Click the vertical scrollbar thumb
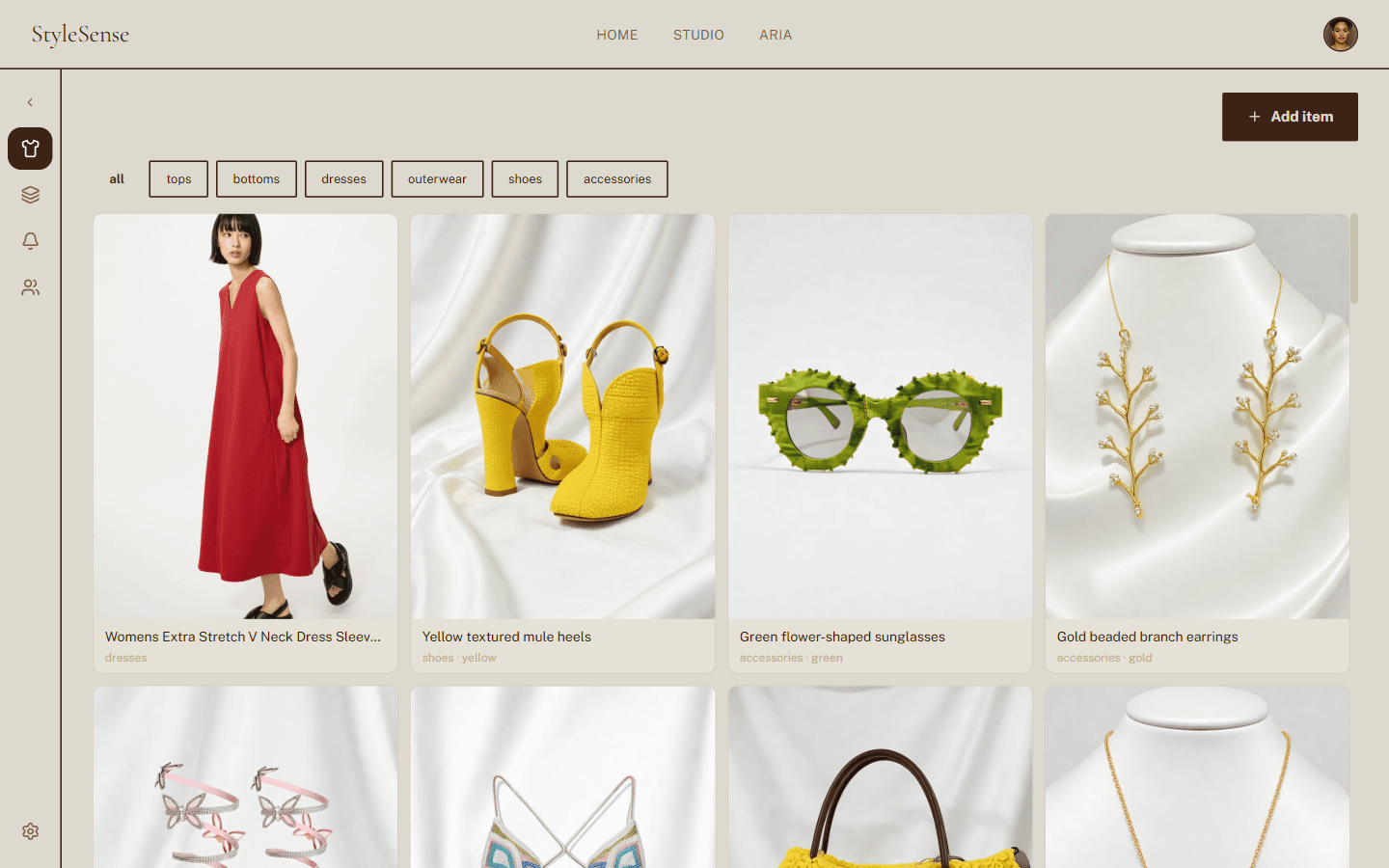 click(x=1354, y=258)
